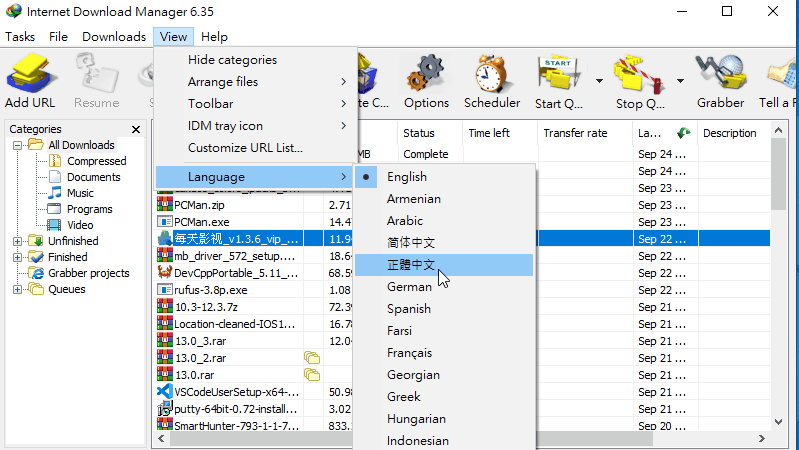Sort by the Status column header
Viewport: 799px width, 450px height.
point(430,133)
